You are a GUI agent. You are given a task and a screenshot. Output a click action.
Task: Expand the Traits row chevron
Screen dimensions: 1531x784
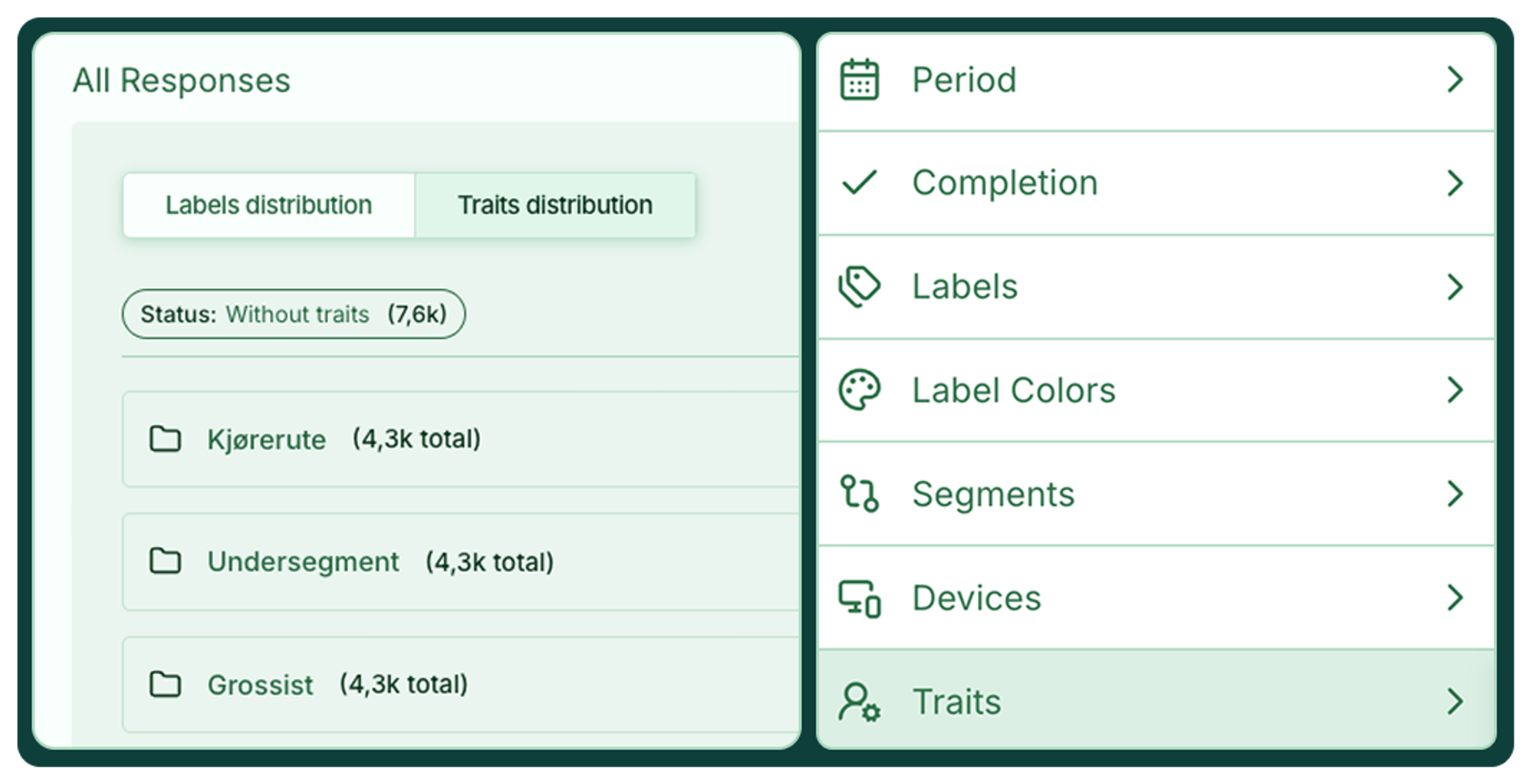[1454, 701]
